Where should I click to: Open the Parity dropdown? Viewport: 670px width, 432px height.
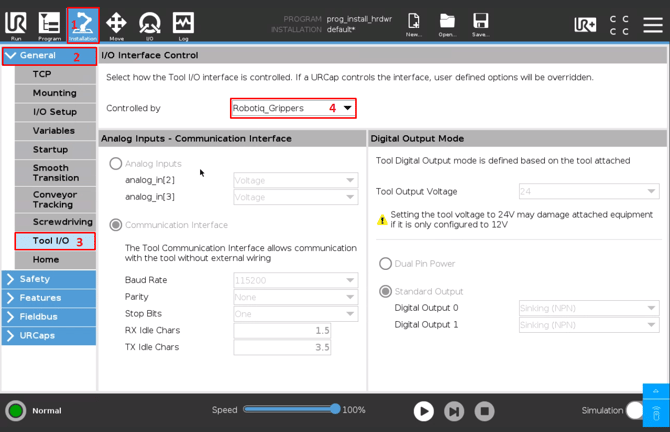pos(296,297)
